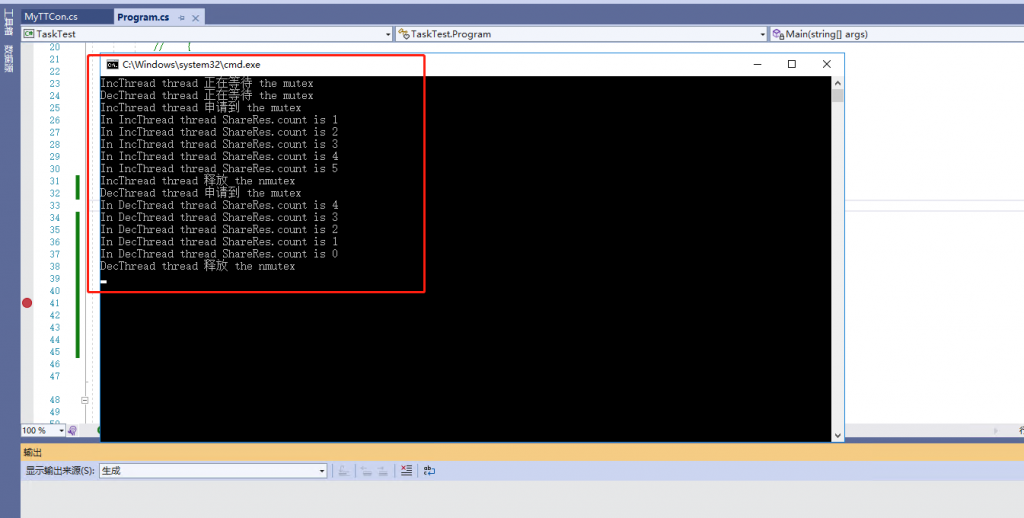Click the 输出 panel title
This screenshot has height=518, width=1024.
coord(33,452)
